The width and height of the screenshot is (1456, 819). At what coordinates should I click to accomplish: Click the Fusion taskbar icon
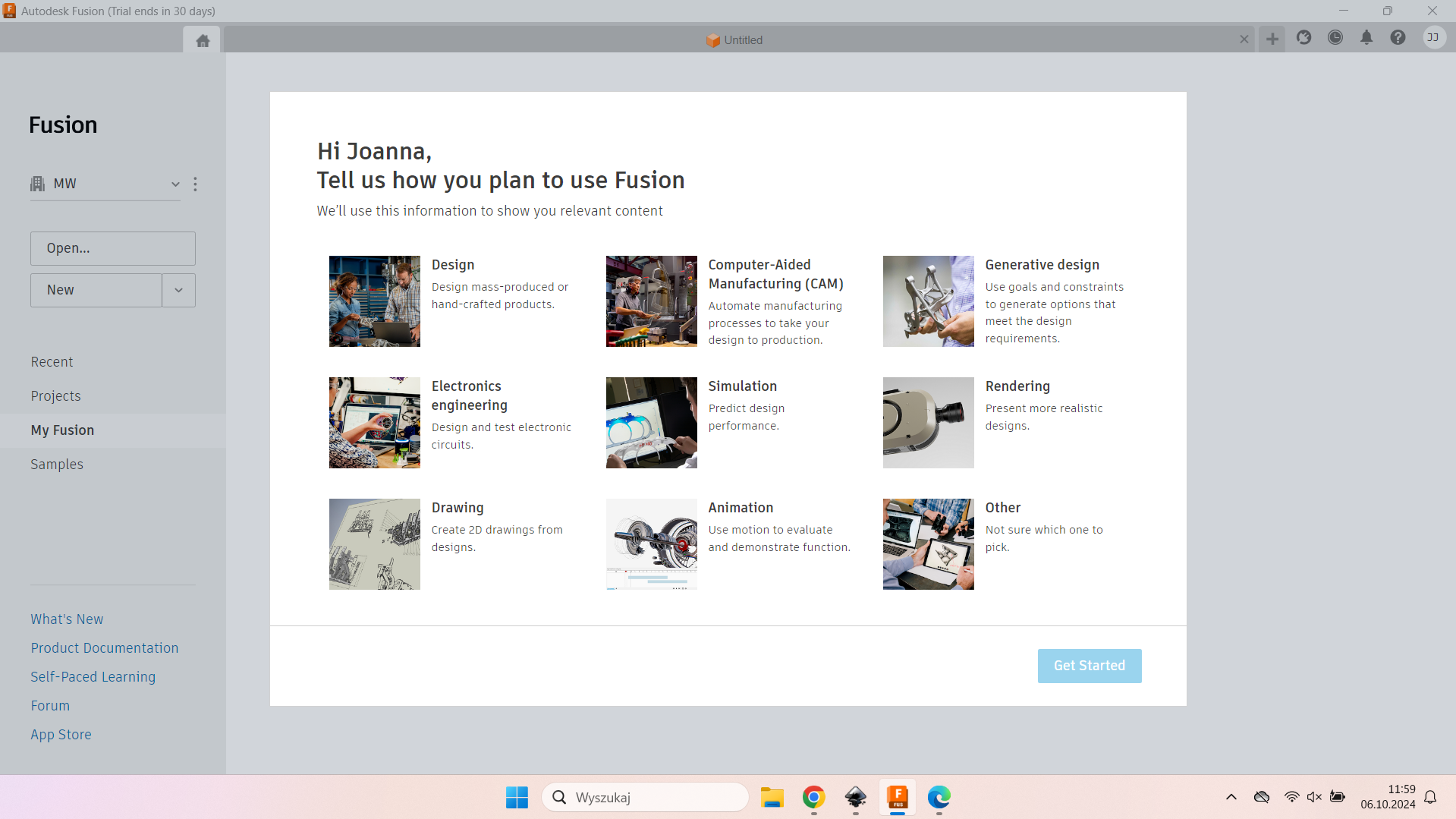(898, 797)
